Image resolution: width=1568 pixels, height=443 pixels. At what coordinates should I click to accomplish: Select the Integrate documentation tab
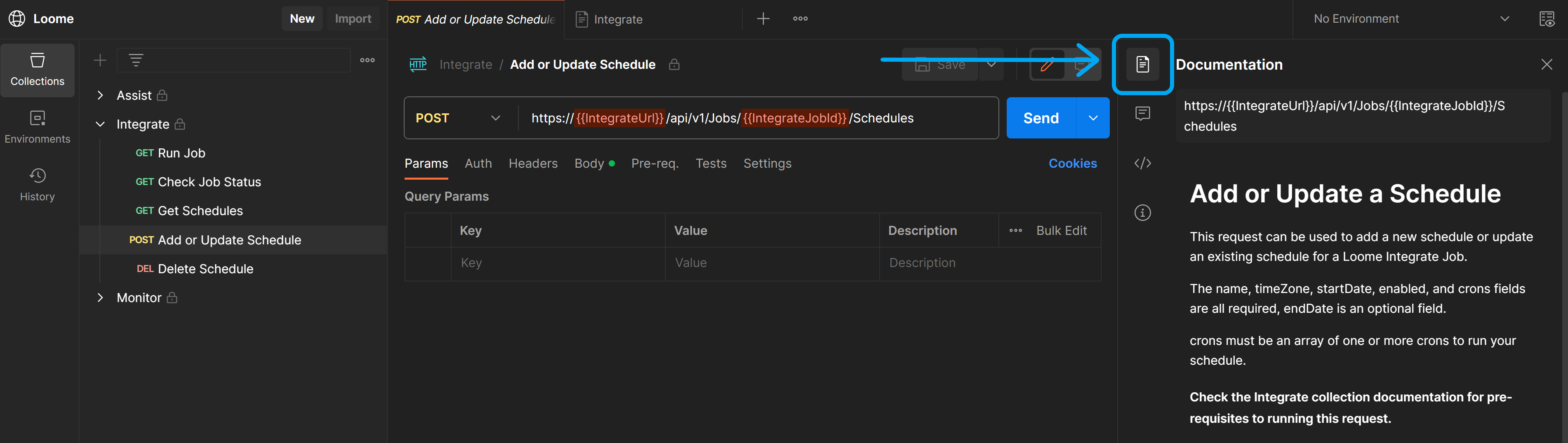click(653, 19)
